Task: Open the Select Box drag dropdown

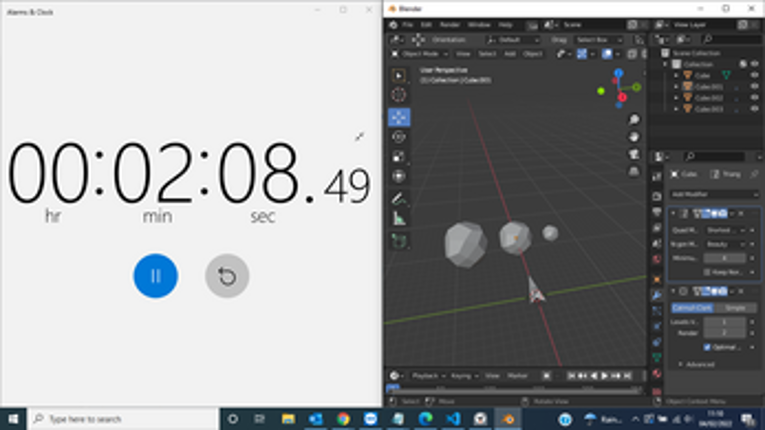Action: [x=599, y=40]
